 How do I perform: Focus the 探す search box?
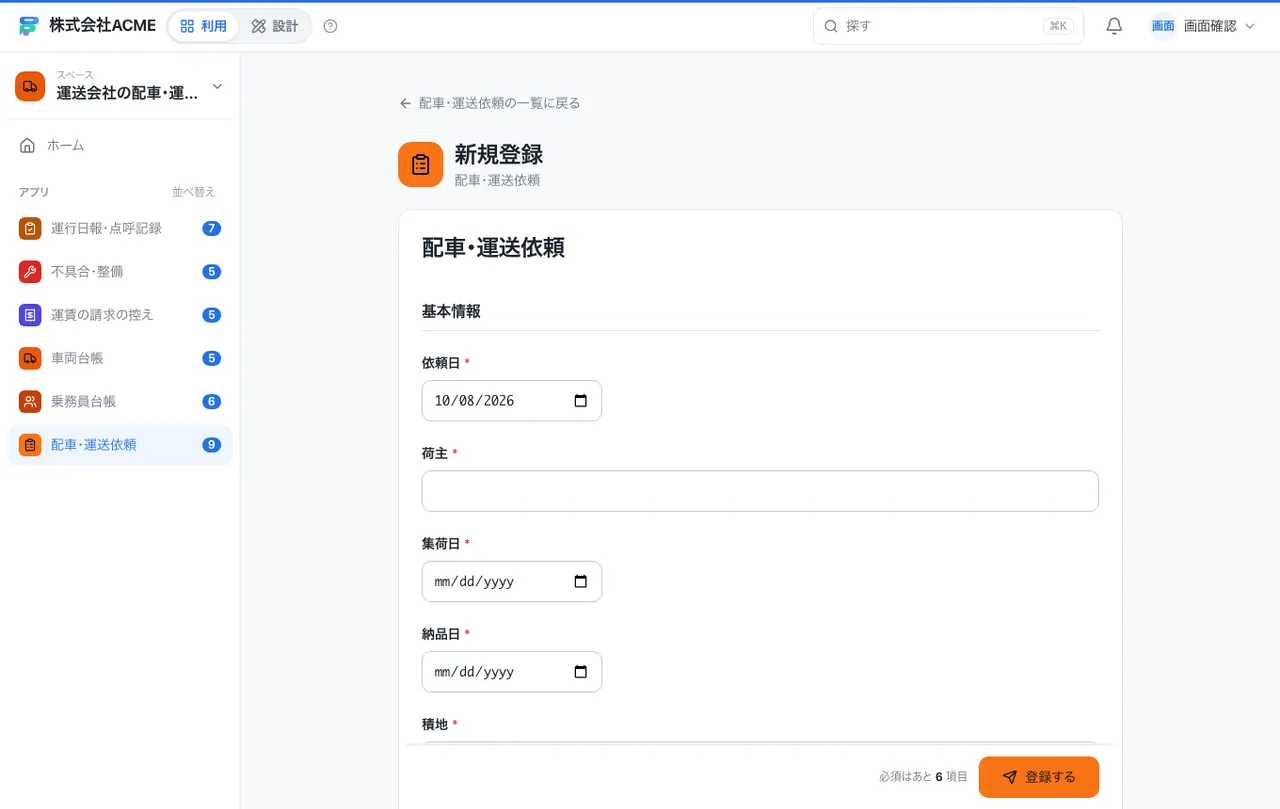(x=948, y=26)
